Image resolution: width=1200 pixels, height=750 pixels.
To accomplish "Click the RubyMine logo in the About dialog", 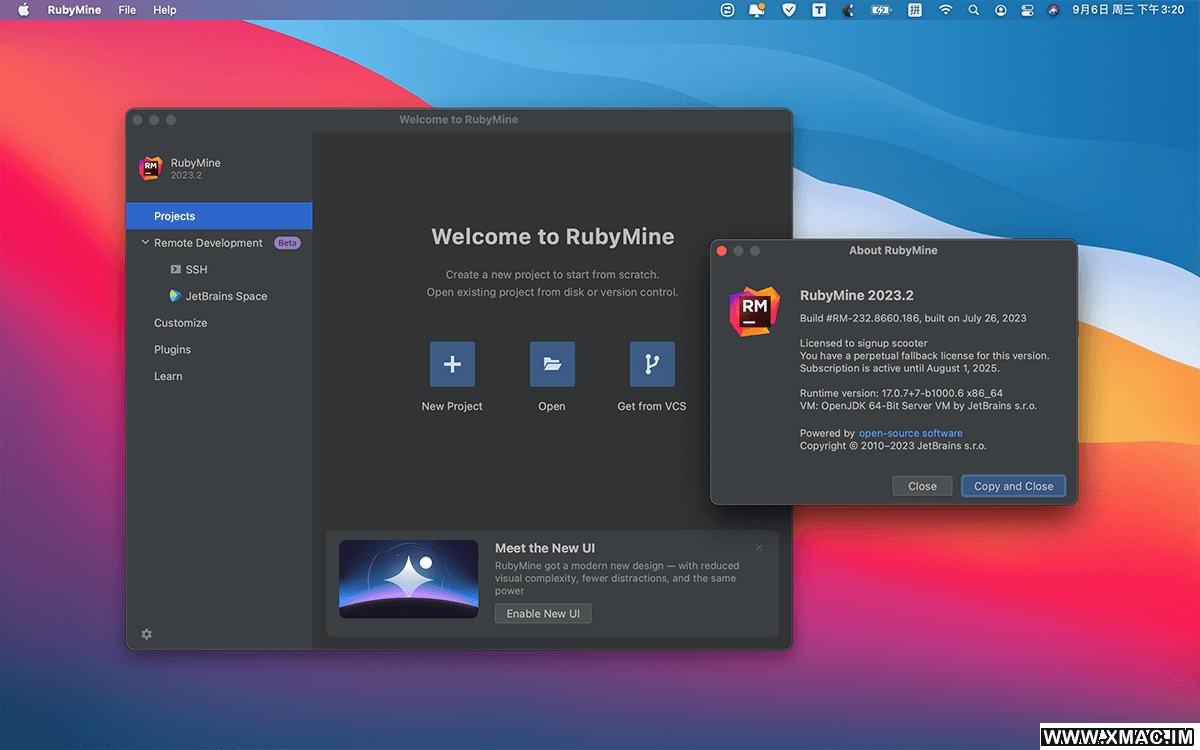I will pos(753,311).
